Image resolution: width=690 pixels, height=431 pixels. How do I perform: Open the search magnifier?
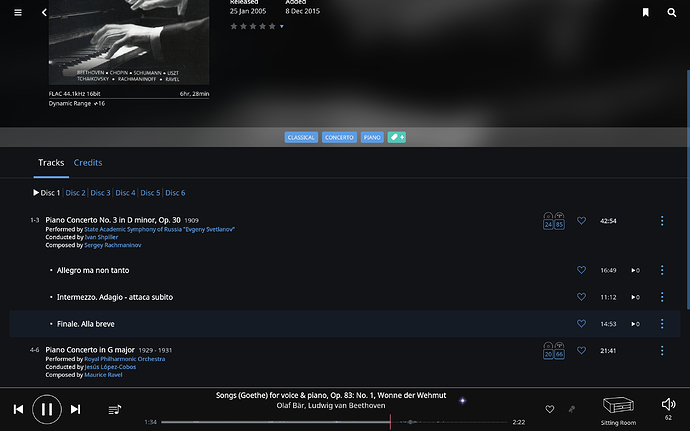pos(672,12)
